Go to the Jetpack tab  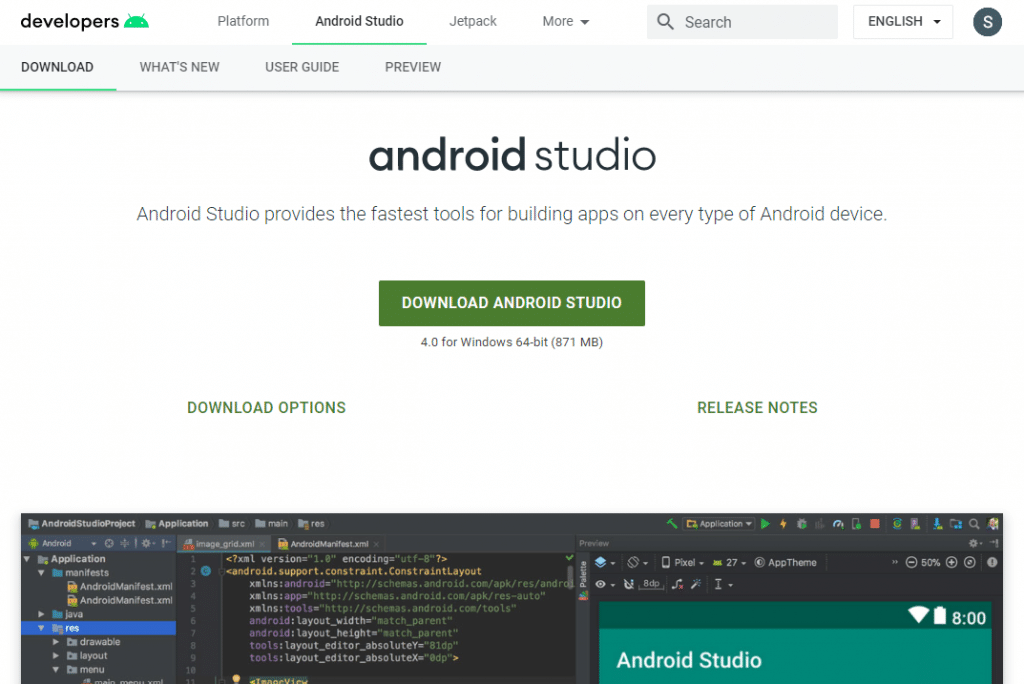(x=473, y=22)
